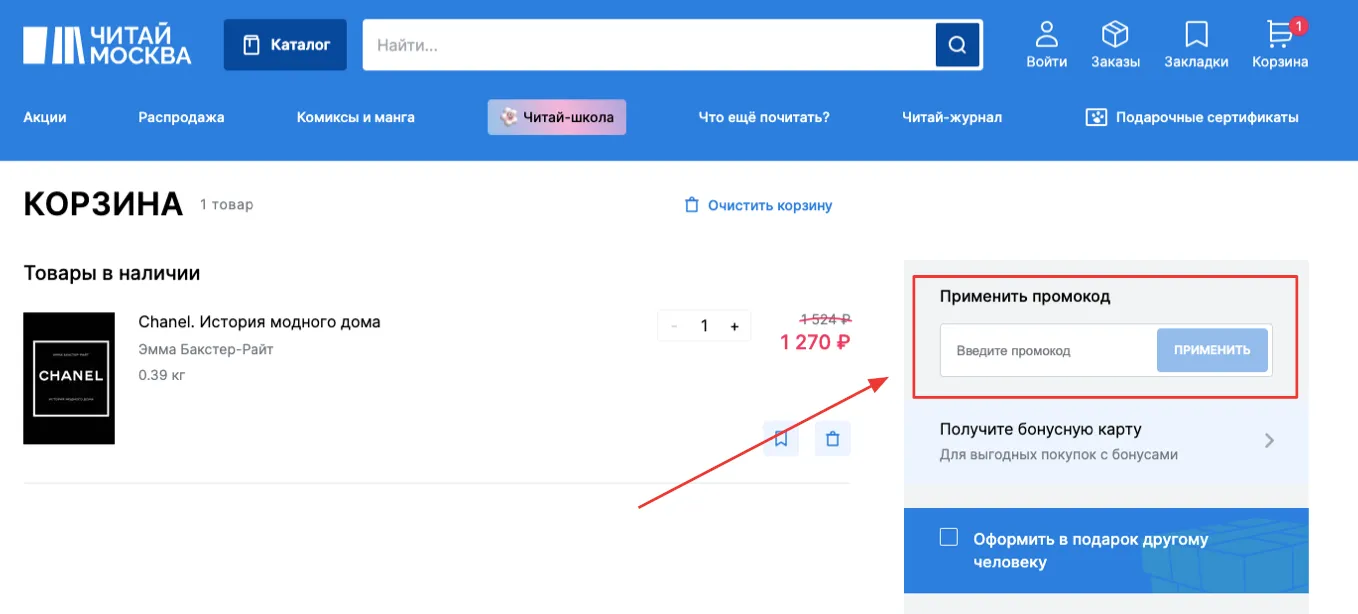
Task: Expand Получите бонусную карту chevron
Action: 1269,440
